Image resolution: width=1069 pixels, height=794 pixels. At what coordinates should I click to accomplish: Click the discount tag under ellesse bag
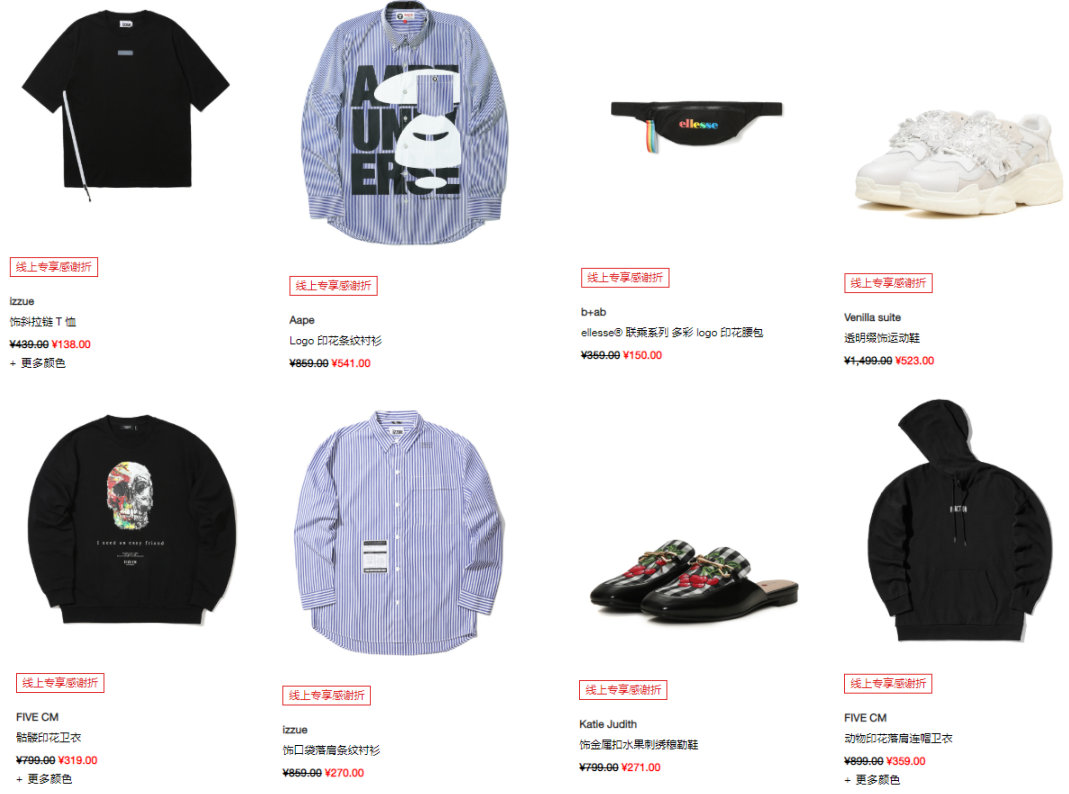tap(624, 277)
